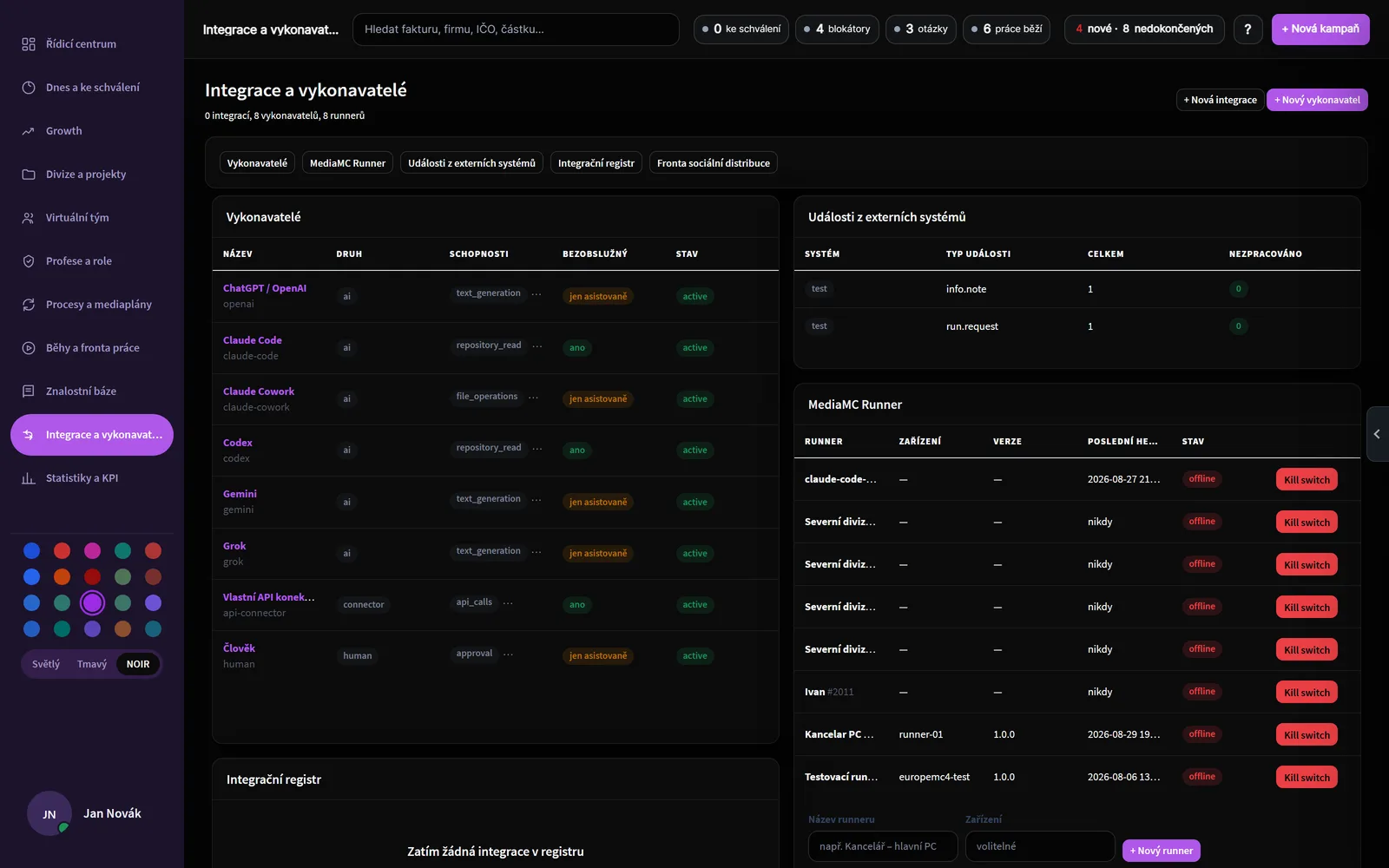Click the people icon for Virtuální tým

coord(29,218)
